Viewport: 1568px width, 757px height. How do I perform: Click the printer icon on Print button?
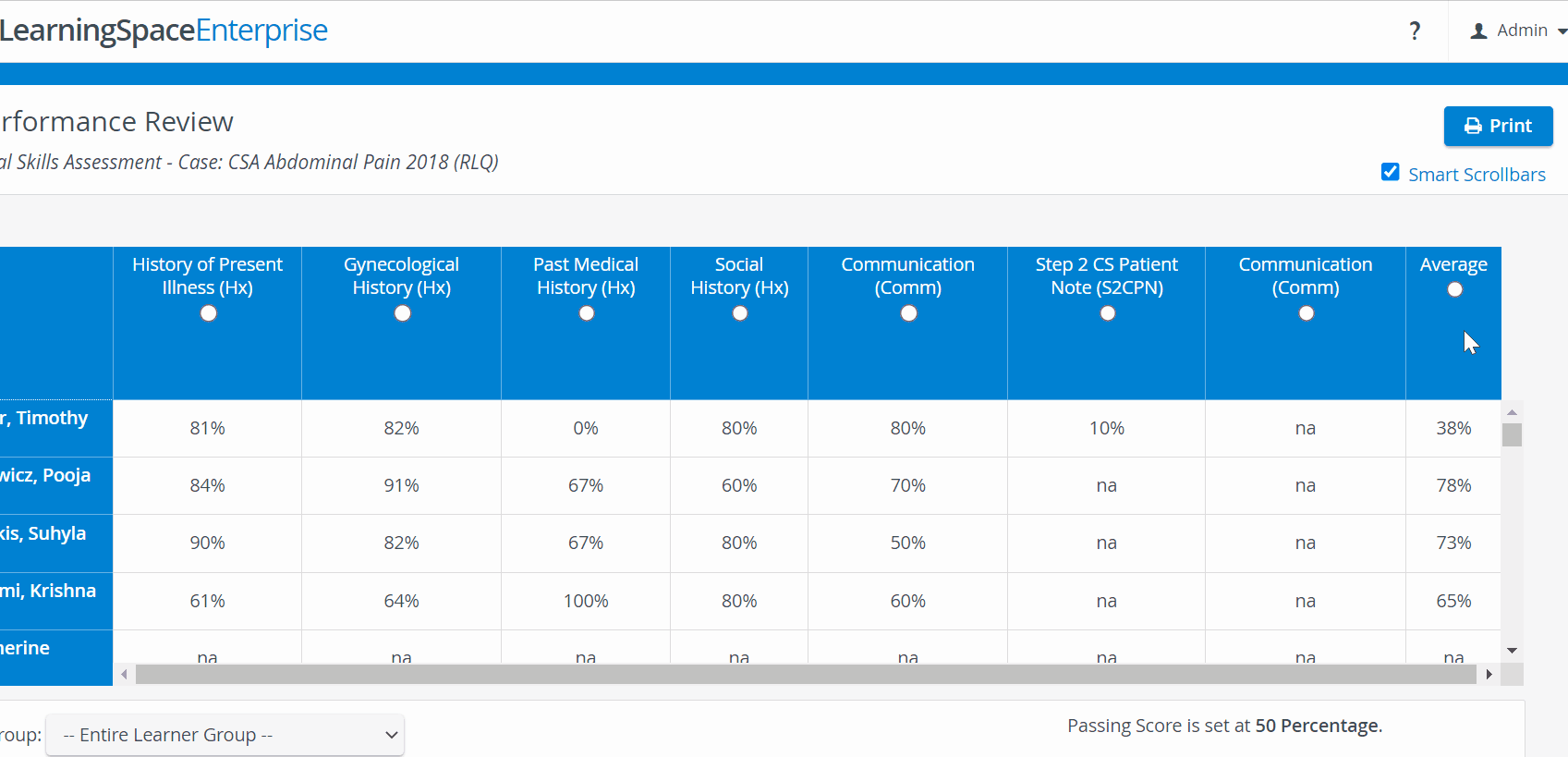[x=1473, y=126]
